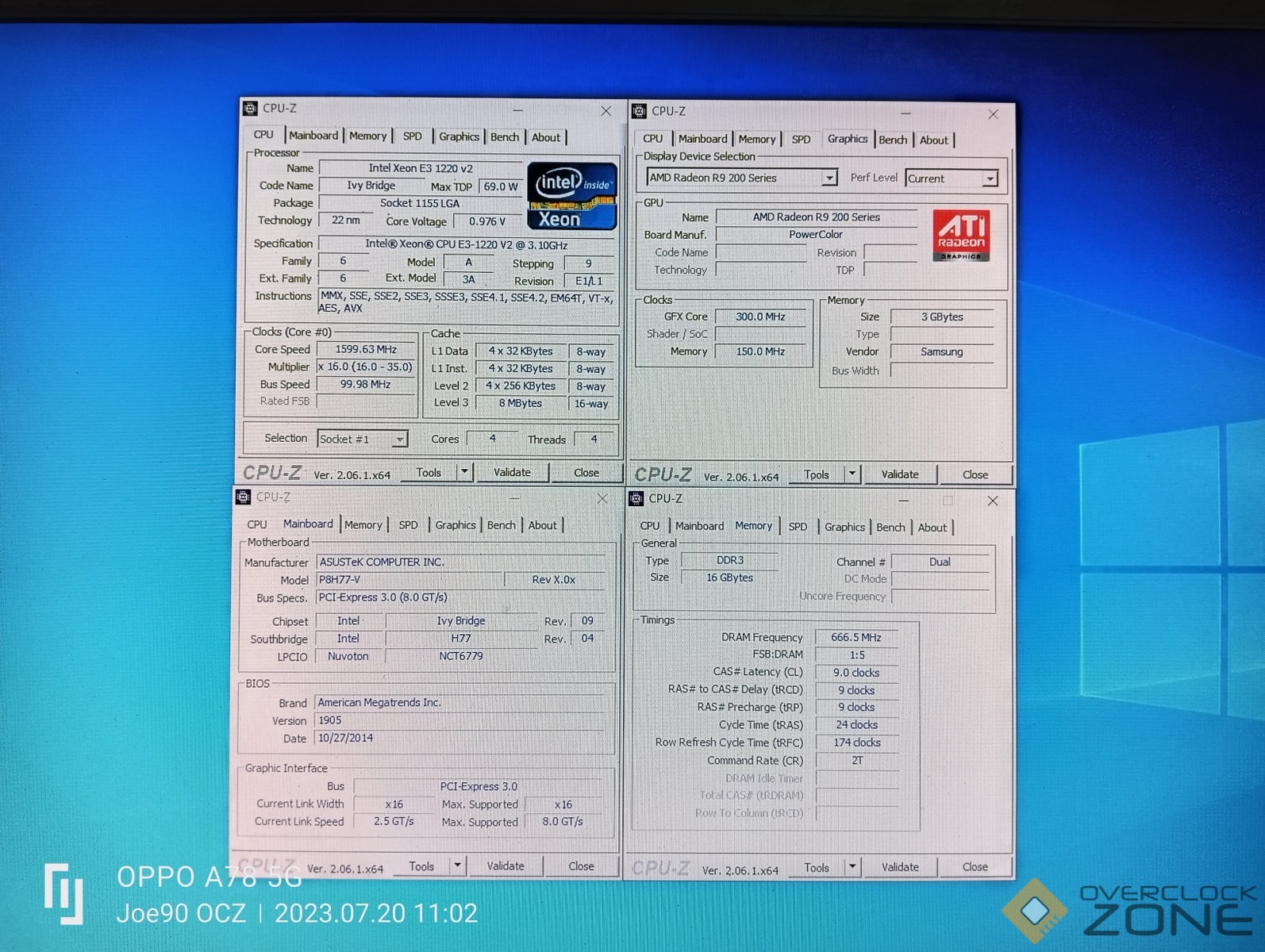Click Validate button in Graphics window
Screen dimensions: 1265x952
coord(900,474)
